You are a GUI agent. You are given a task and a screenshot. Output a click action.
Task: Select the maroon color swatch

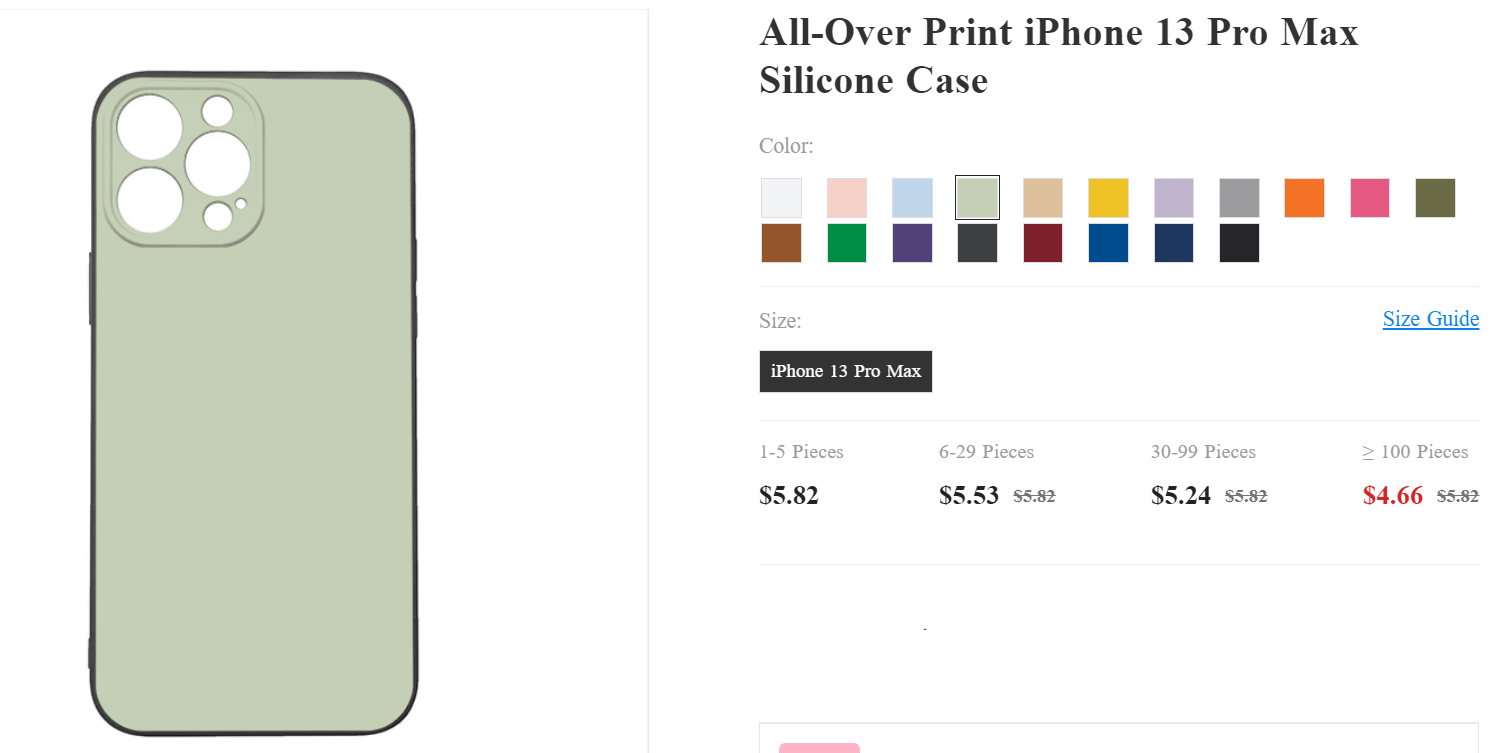1042,243
